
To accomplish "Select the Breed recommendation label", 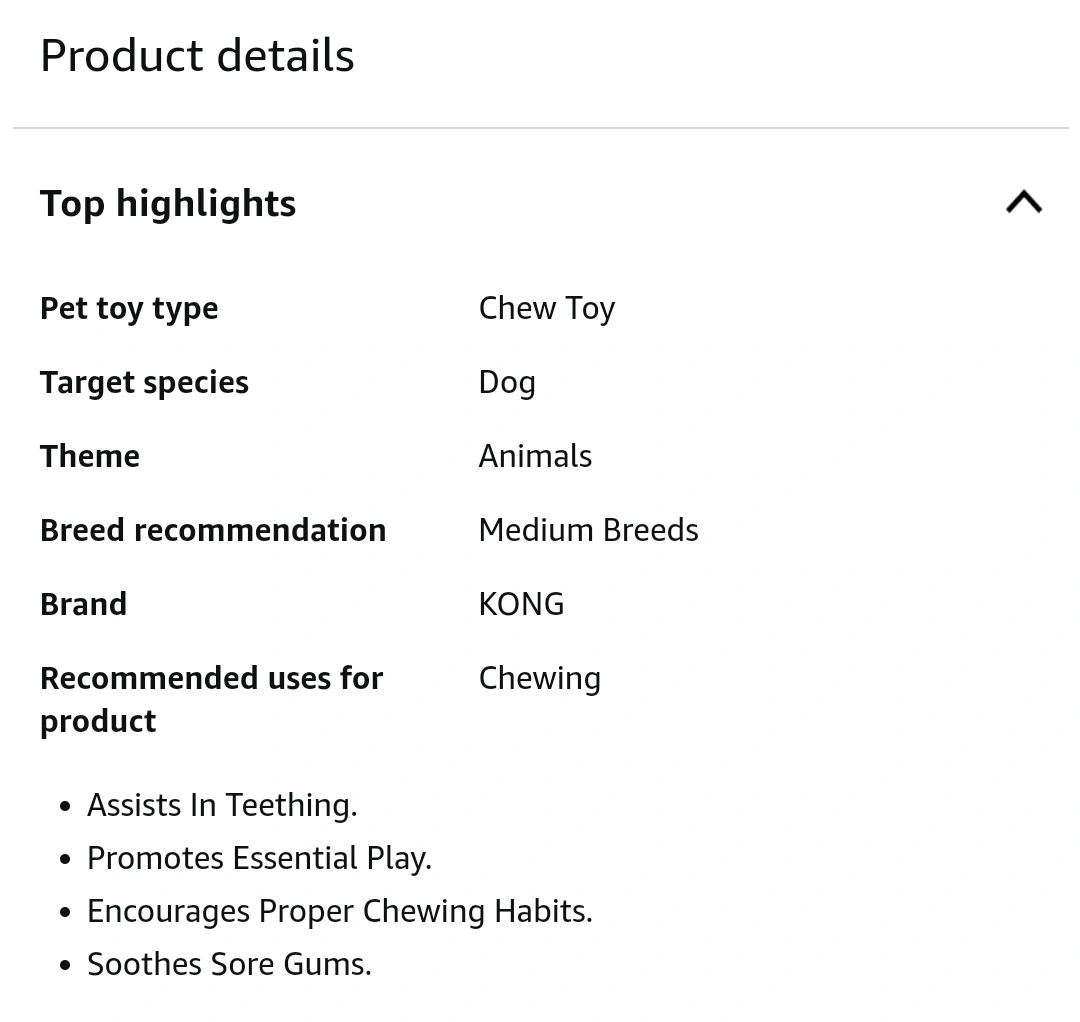I will coord(213,530).
